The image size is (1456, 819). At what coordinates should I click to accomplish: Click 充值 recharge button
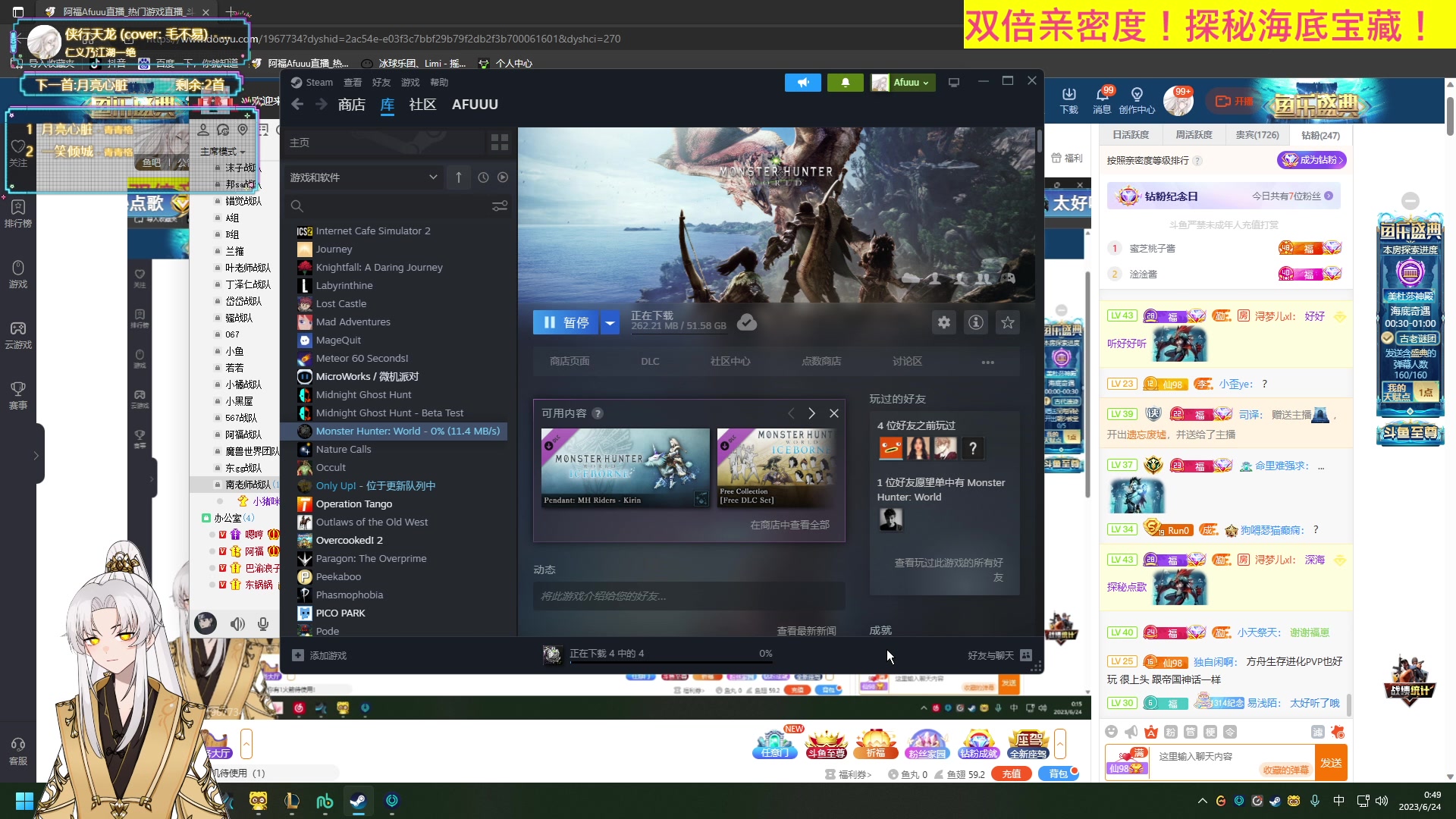[1012, 774]
